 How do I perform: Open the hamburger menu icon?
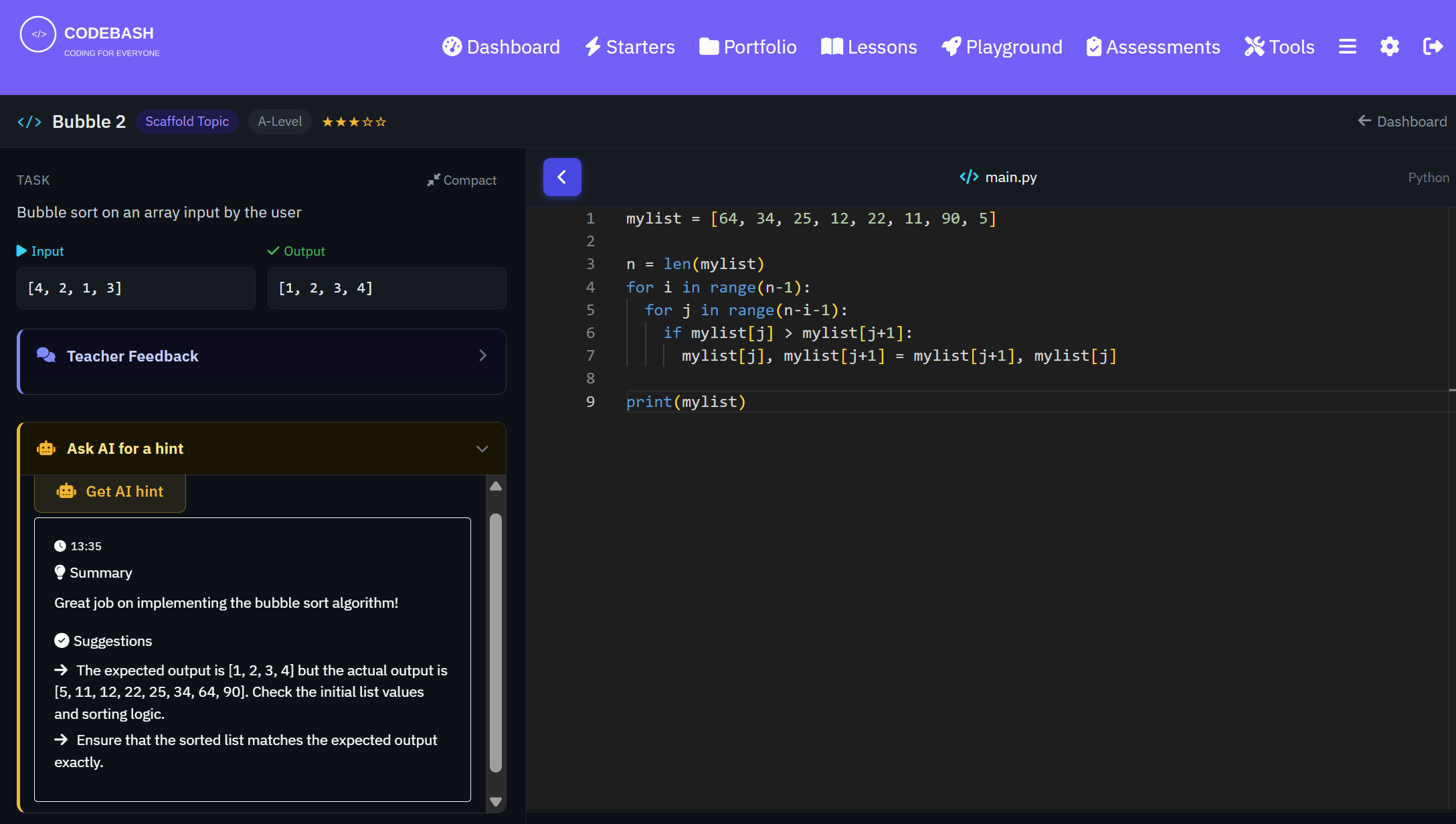point(1348,47)
